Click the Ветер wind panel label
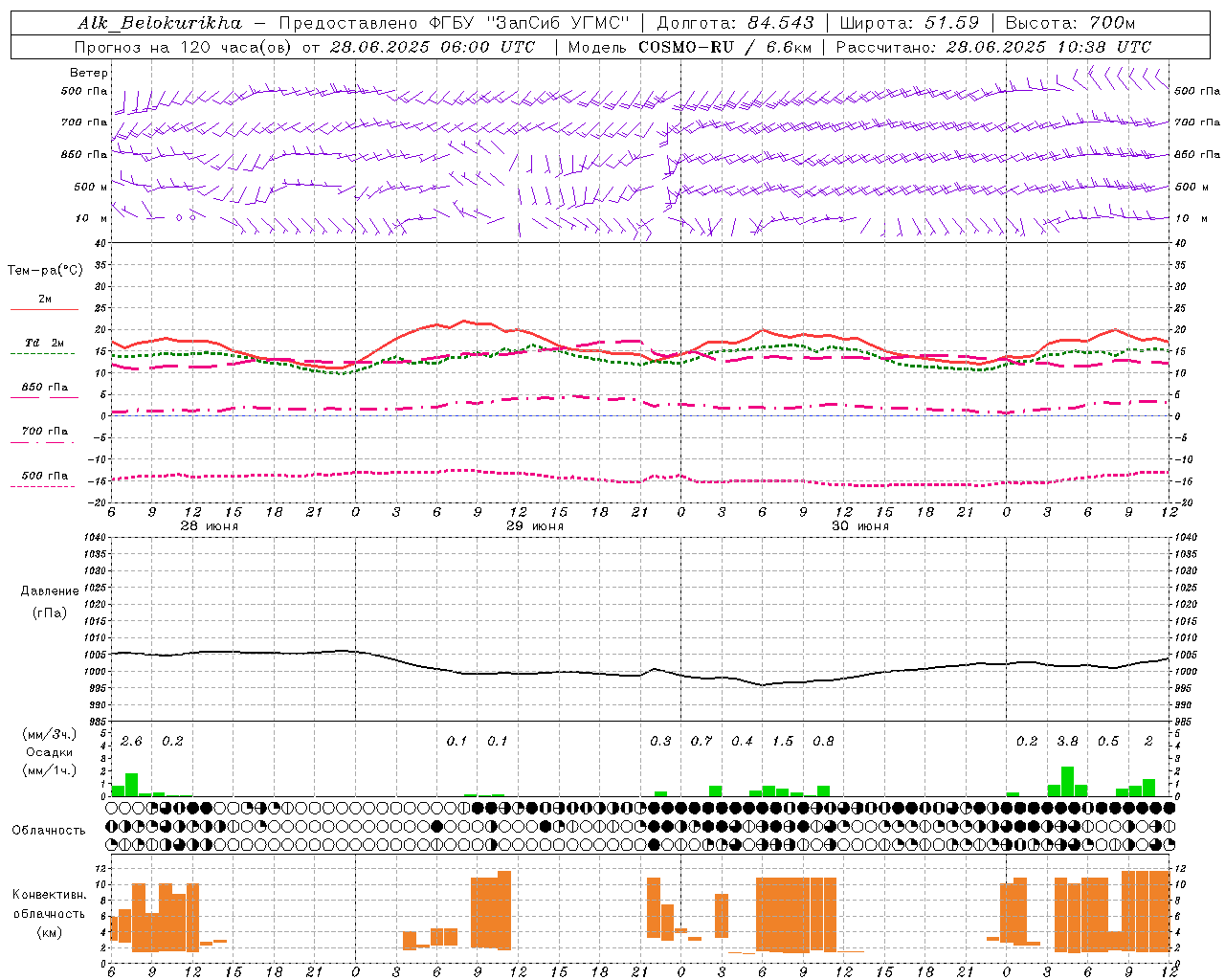 tap(88, 73)
